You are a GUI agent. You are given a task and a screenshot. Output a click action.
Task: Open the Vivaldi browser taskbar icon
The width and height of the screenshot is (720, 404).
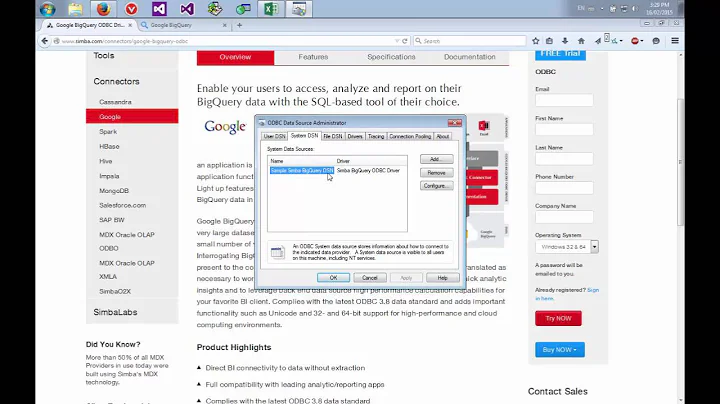click(x=131, y=9)
